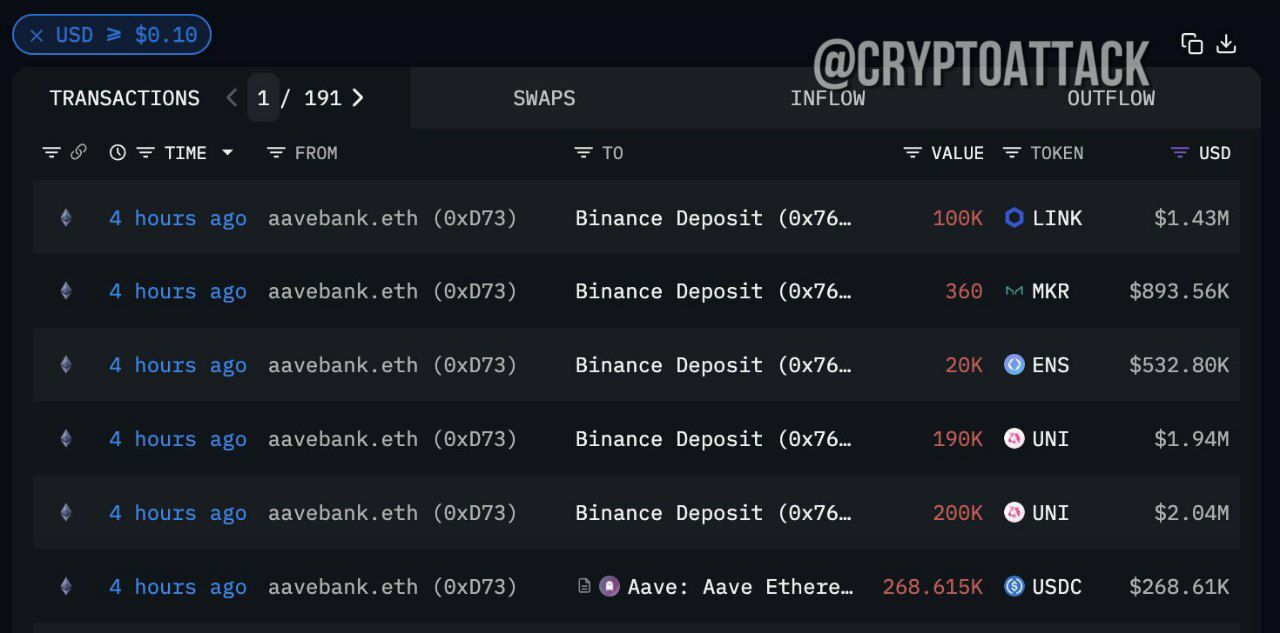Screen dimensions: 1280x633
Task: Click the ENS token icon
Action: click(x=1014, y=365)
